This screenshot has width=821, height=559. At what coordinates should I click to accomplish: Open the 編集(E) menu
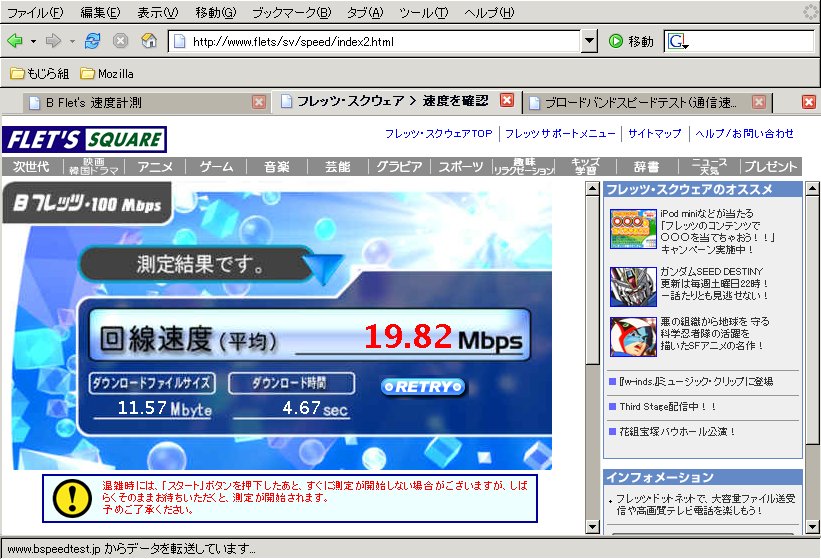pyautogui.click(x=100, y=13)
